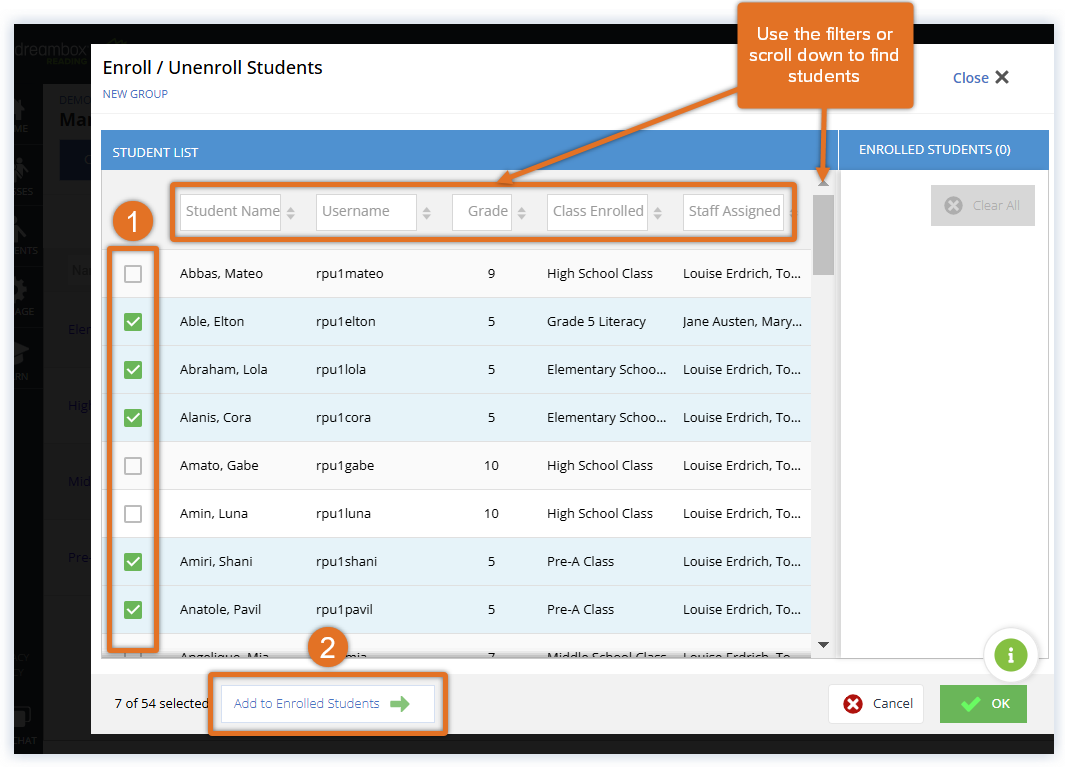Click username rpu1cora
Image resolution: width=1065 pixels, height=767 pixels.
(343, 418)
